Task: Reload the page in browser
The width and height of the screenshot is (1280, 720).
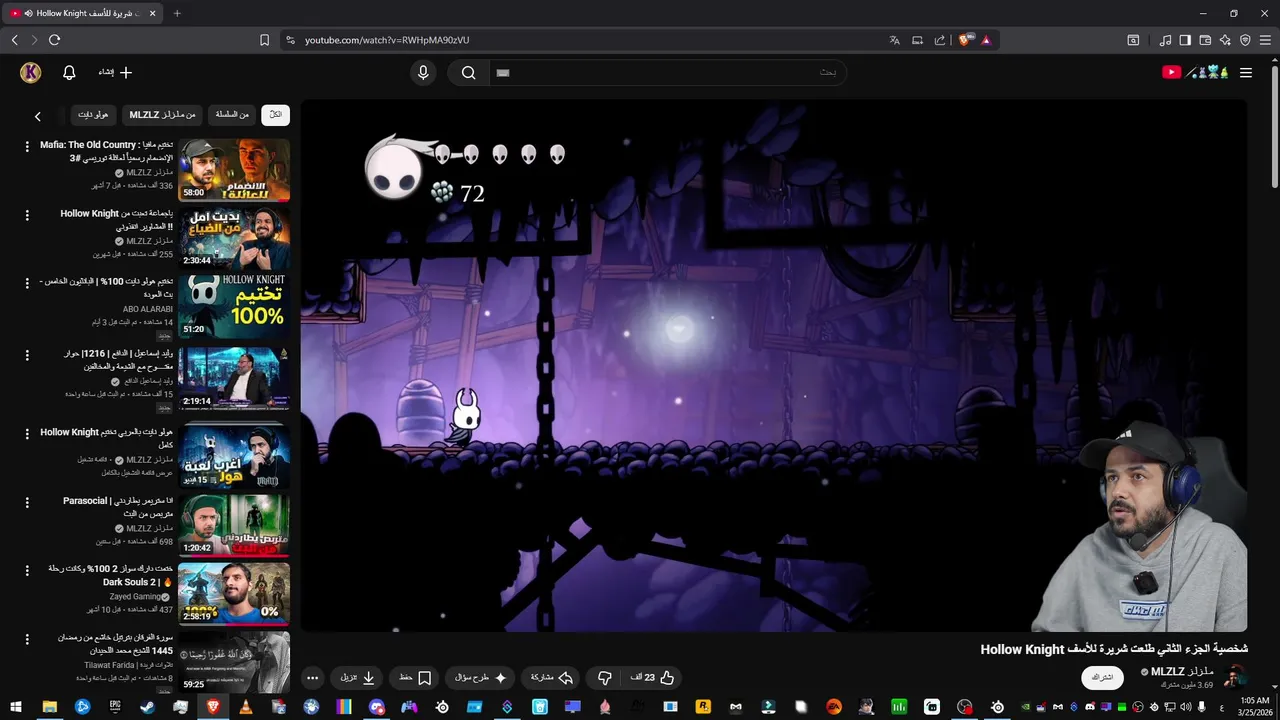Action: 54,40
